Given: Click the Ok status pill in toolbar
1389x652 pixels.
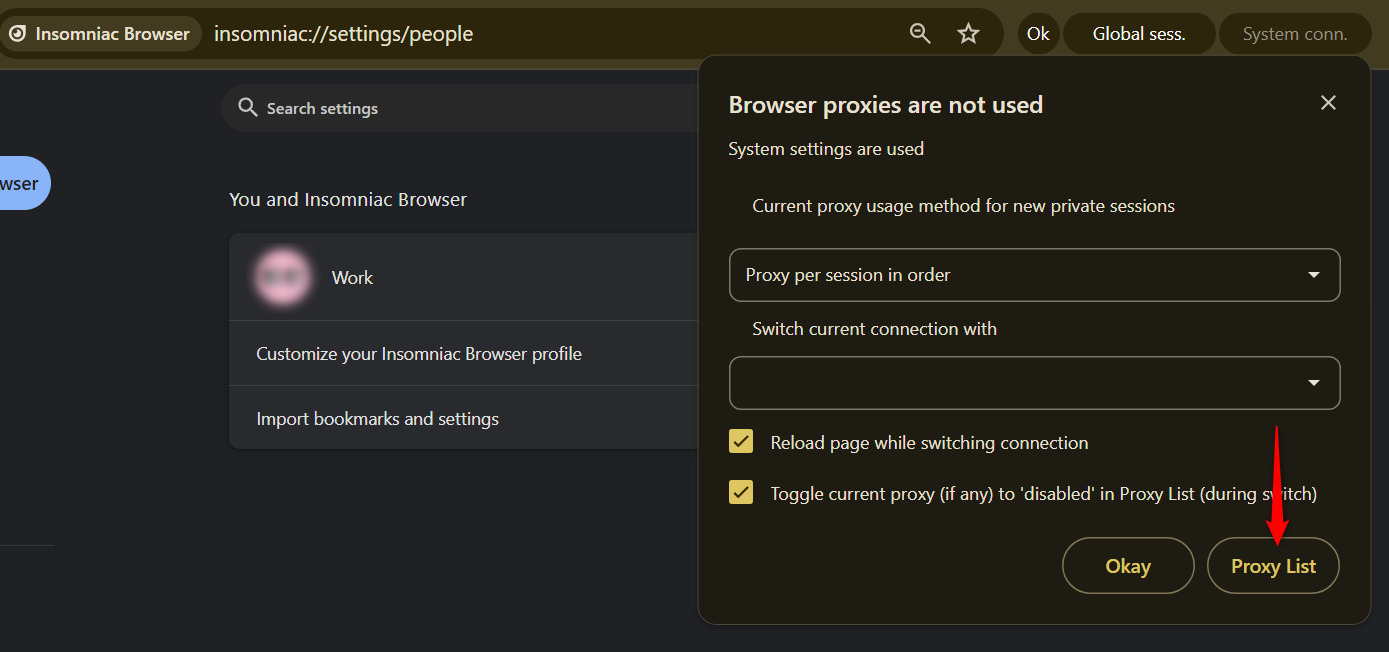Looking at the screenshot, I should (1038, 34).
